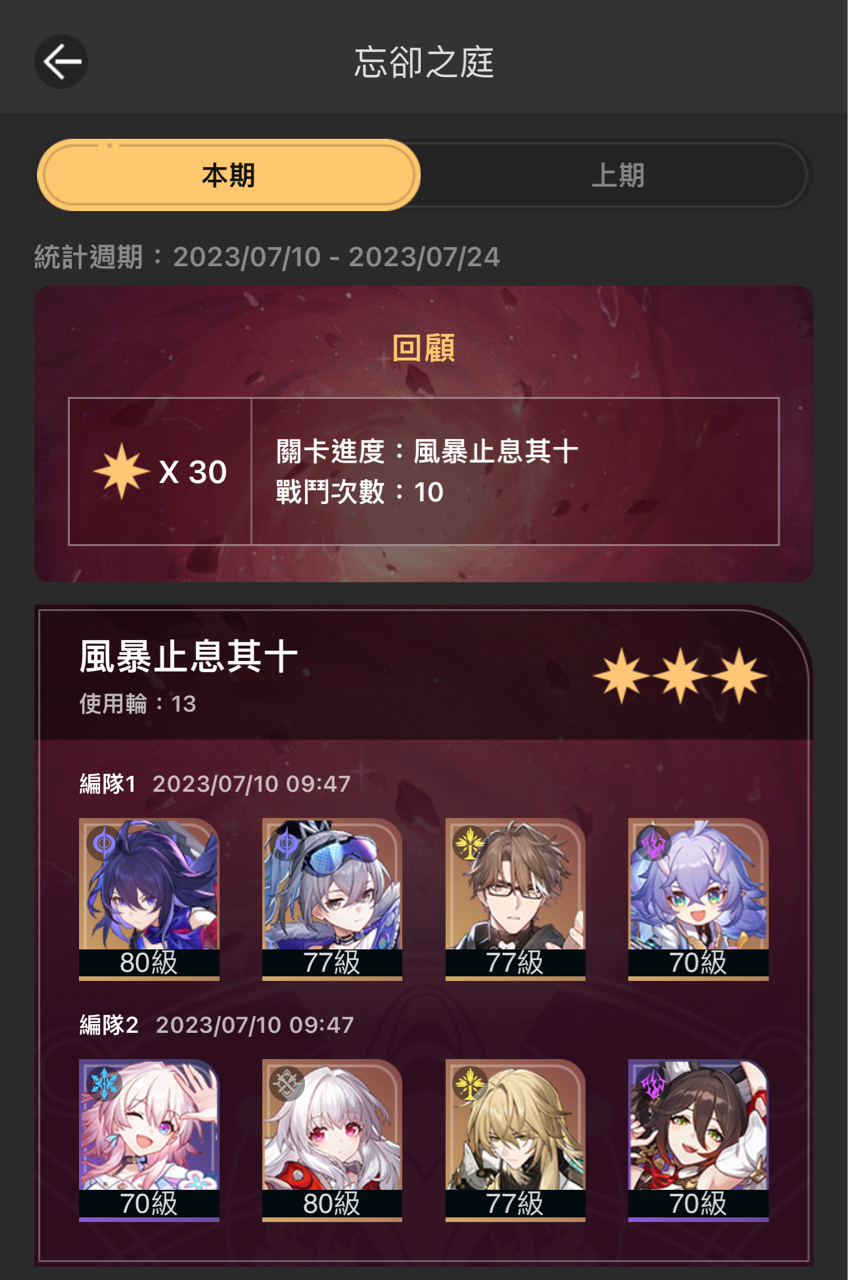Open March 7th level 70 card
This screenshot has width=848, height=1280.
click(x=149, y=1140)
